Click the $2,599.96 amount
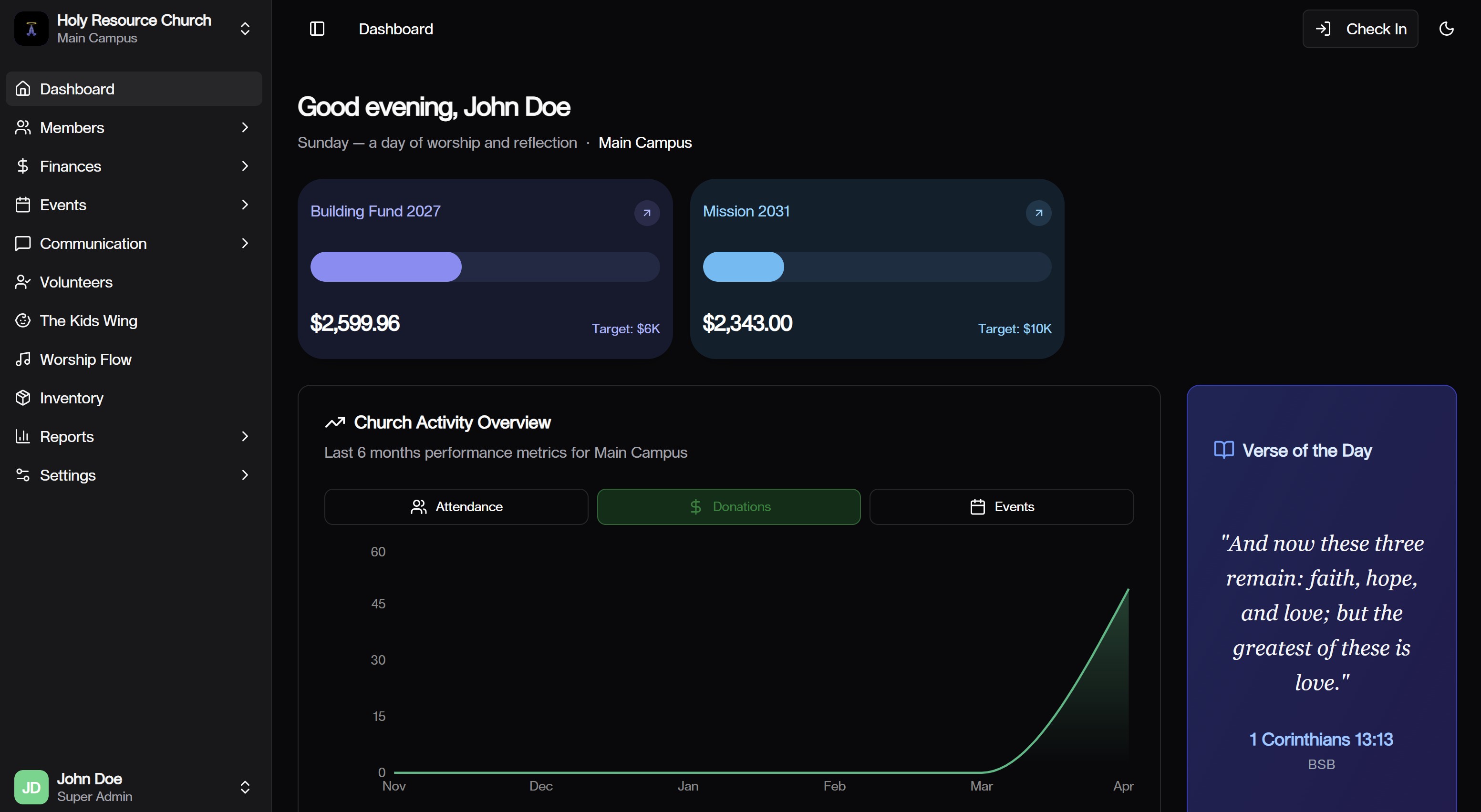Screen dimensions: 1481x812 [x=355, y=323]
